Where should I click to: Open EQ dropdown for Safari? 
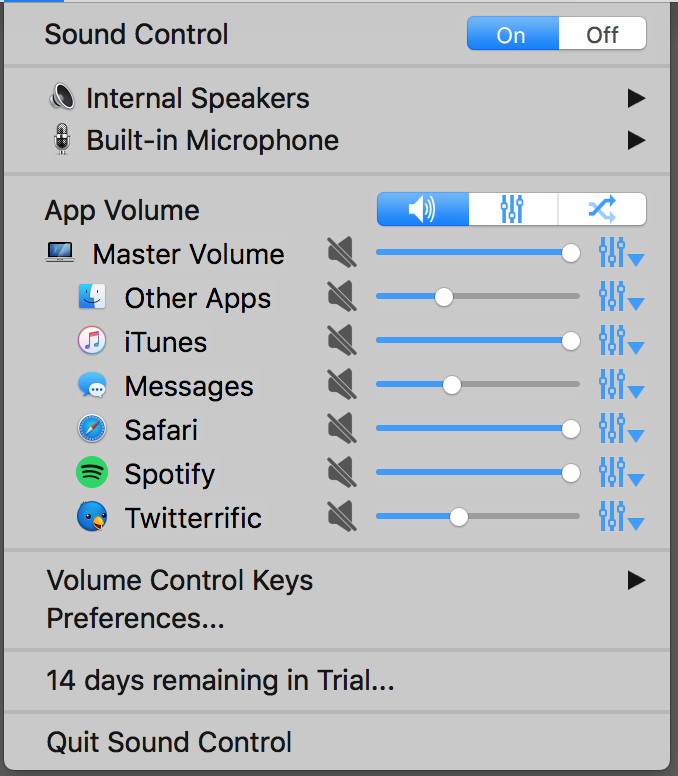click(621, 429)
